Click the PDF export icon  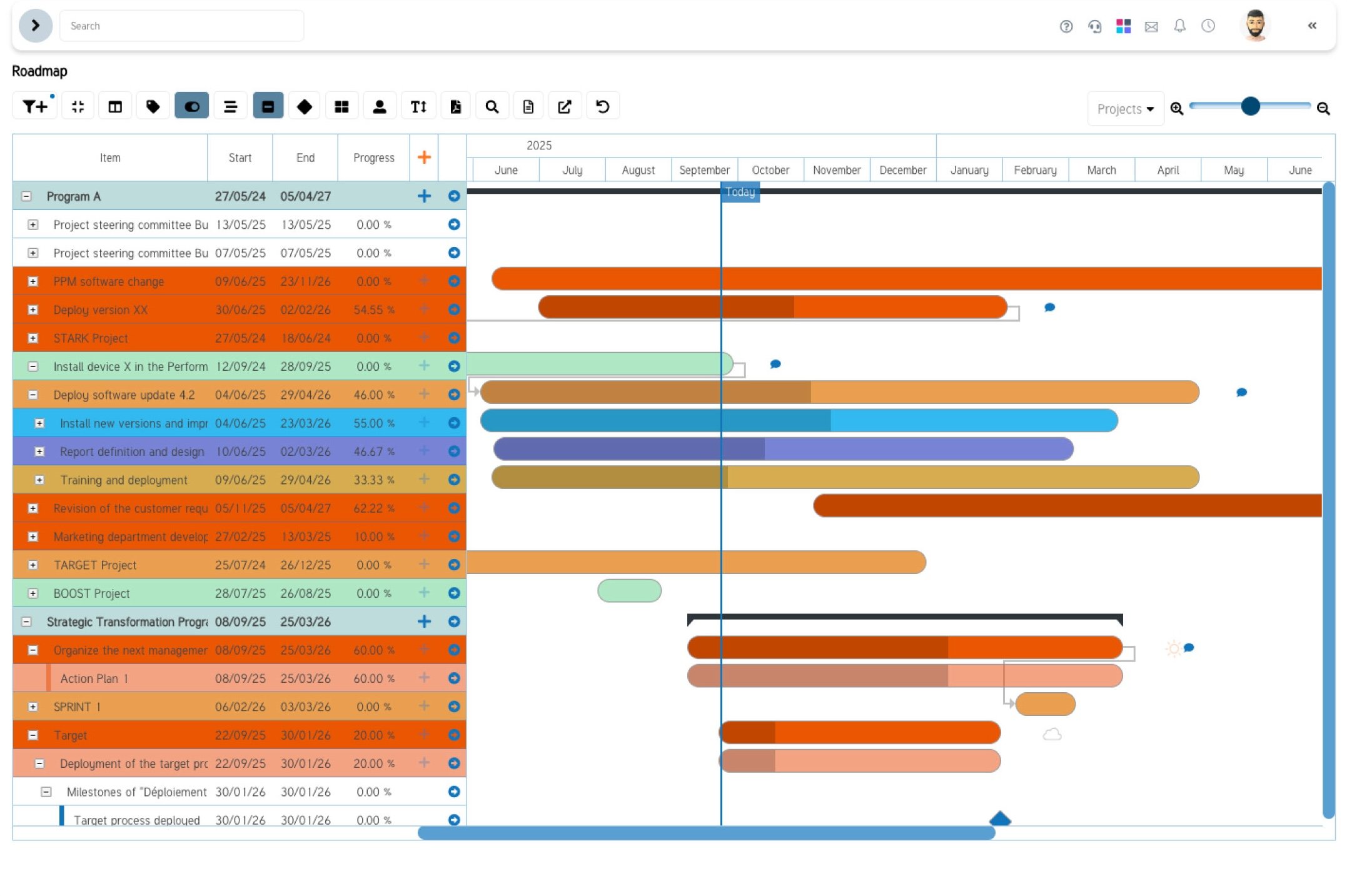(456, 107)
